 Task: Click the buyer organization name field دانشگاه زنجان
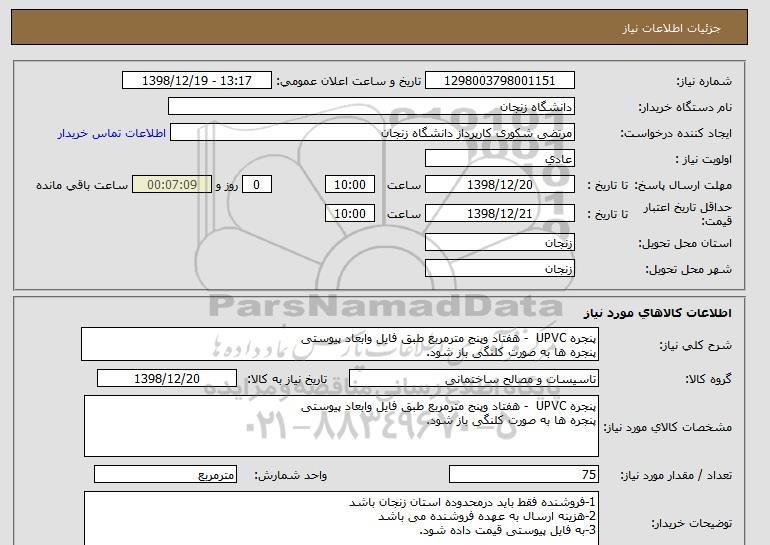(371, 107)
